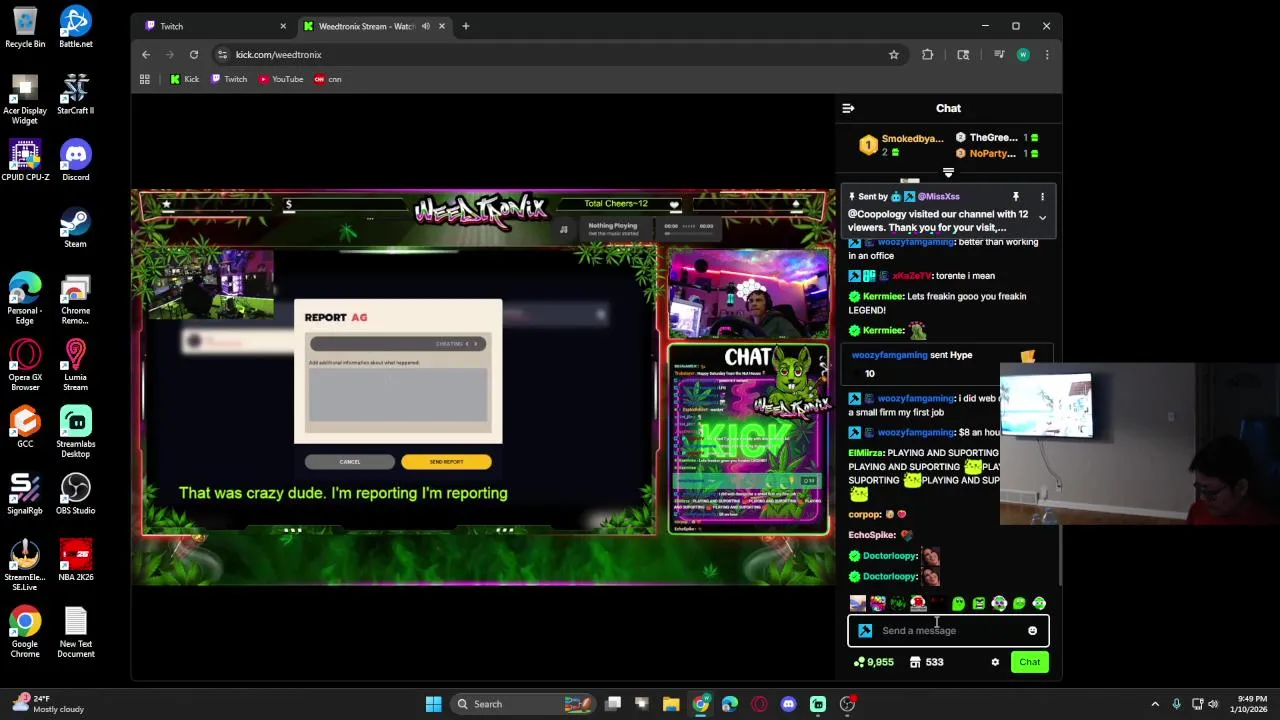Pick the green ghost quick emote
The width and height of the screenshot is (1280, 720).
[x=958, y=603]
